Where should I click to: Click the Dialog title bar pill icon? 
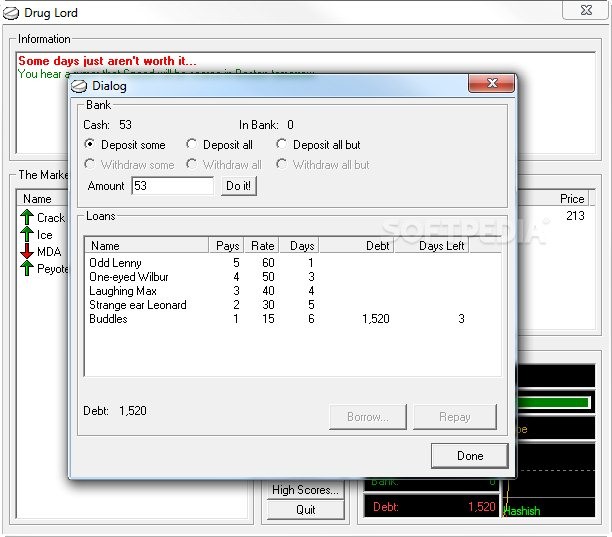79,86
